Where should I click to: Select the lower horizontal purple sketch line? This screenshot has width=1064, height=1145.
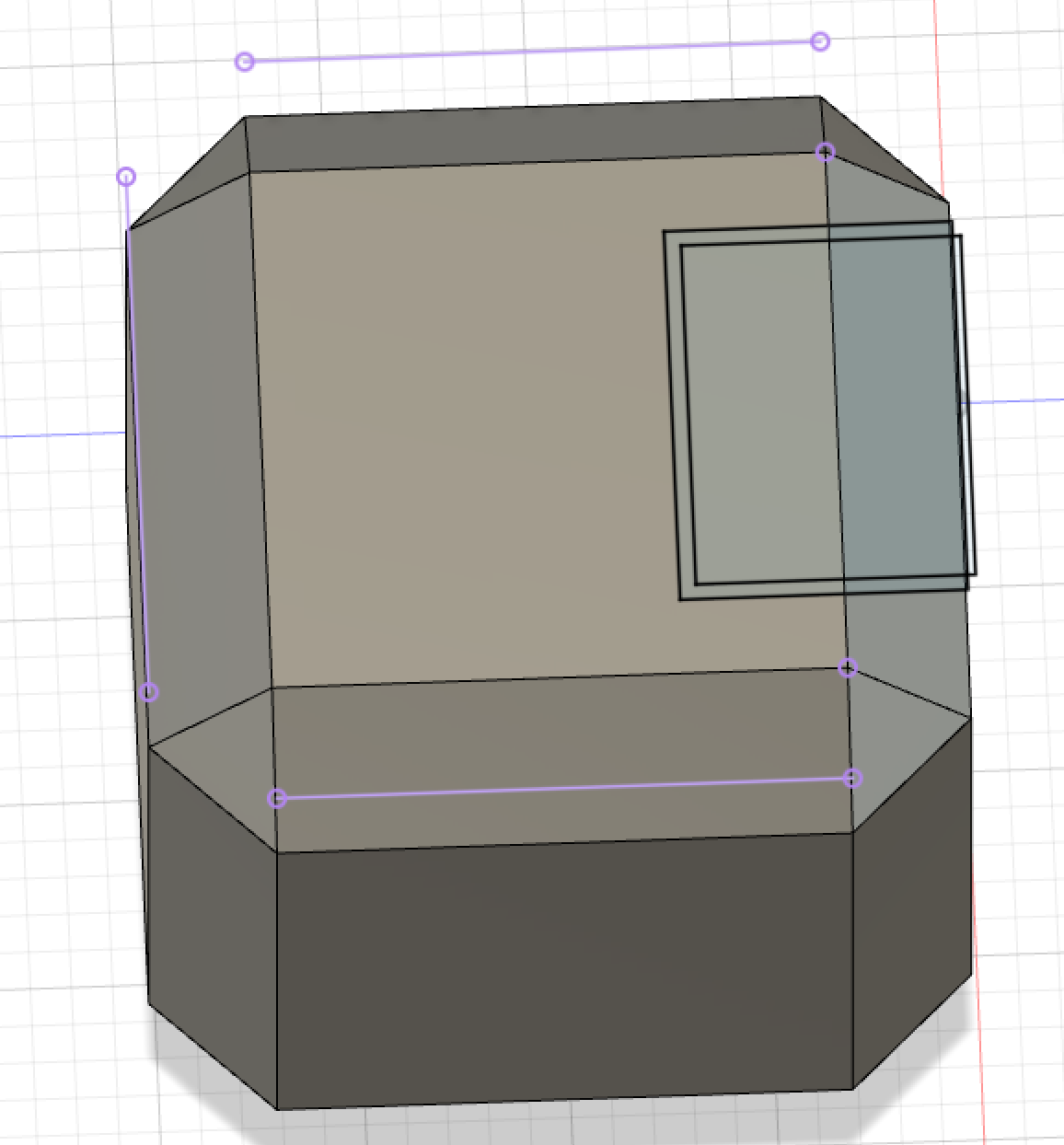(561, 789)
